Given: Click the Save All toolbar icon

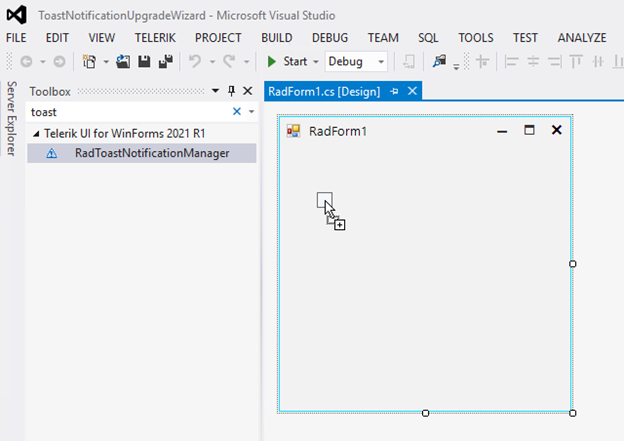Looking at the screenshot, I should point(166,62).
